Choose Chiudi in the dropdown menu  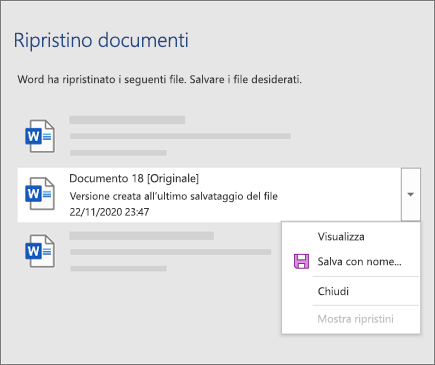coord(333,291)
